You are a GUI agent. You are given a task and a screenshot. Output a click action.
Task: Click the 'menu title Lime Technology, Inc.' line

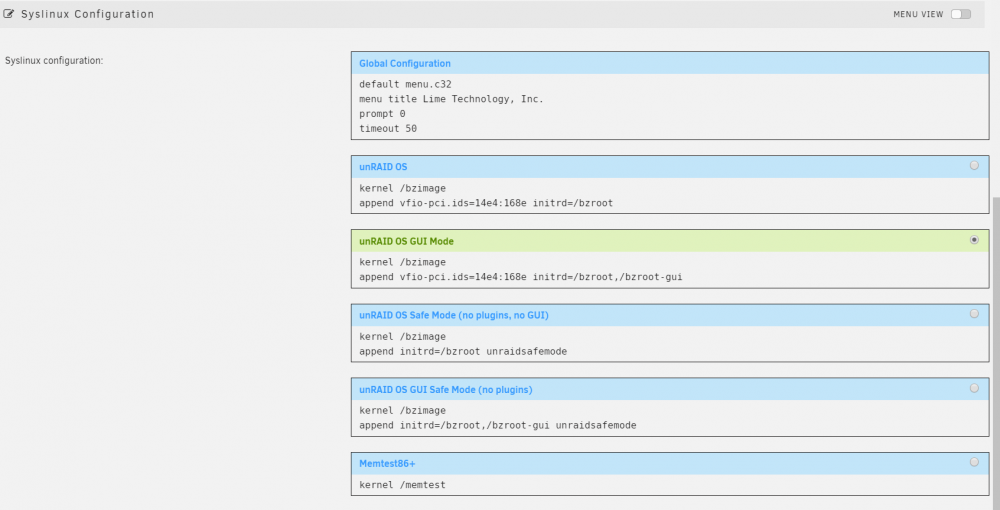(x=451, y=99)
